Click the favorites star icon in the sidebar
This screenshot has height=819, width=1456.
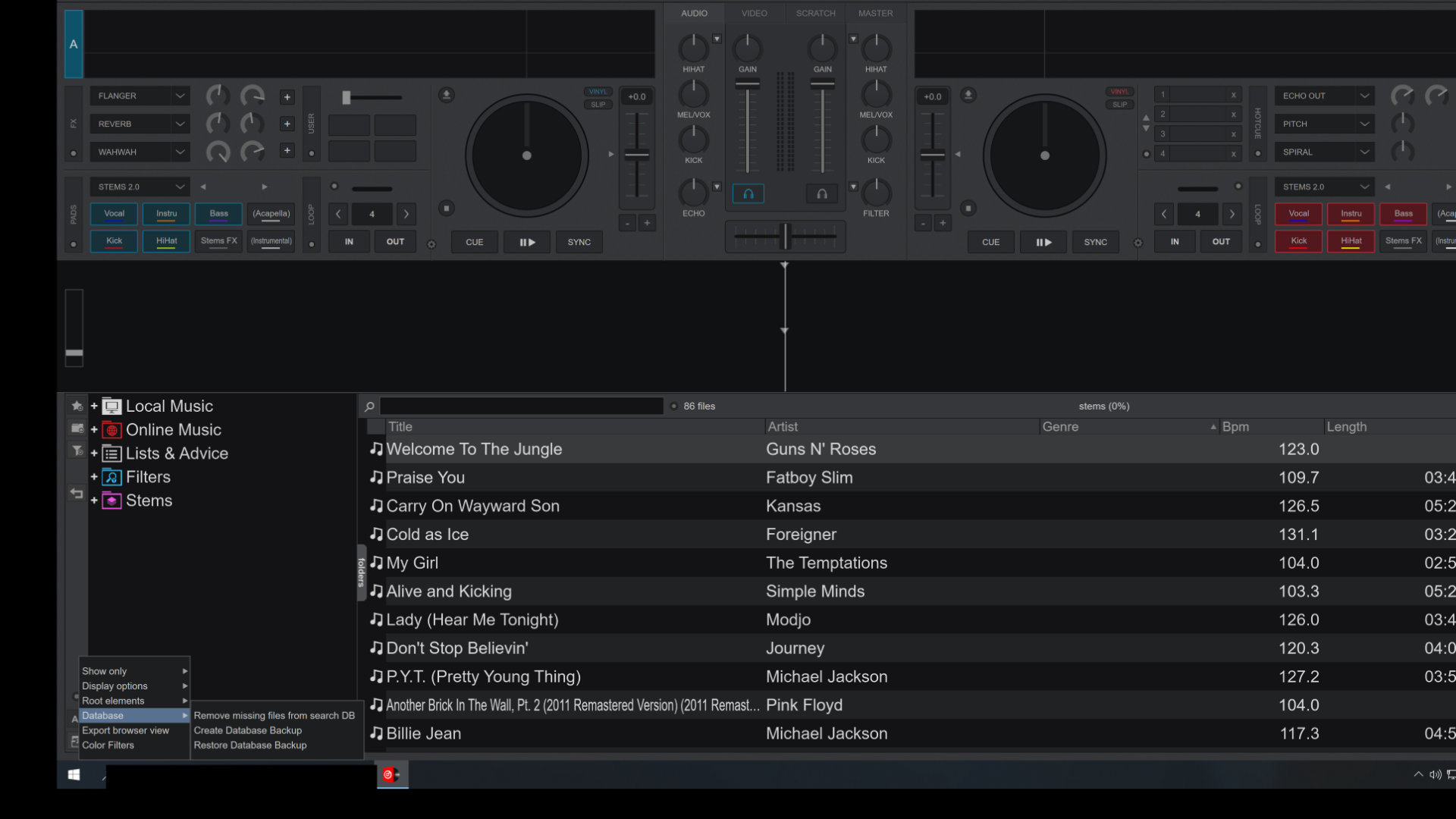click(x=77, y=406)
